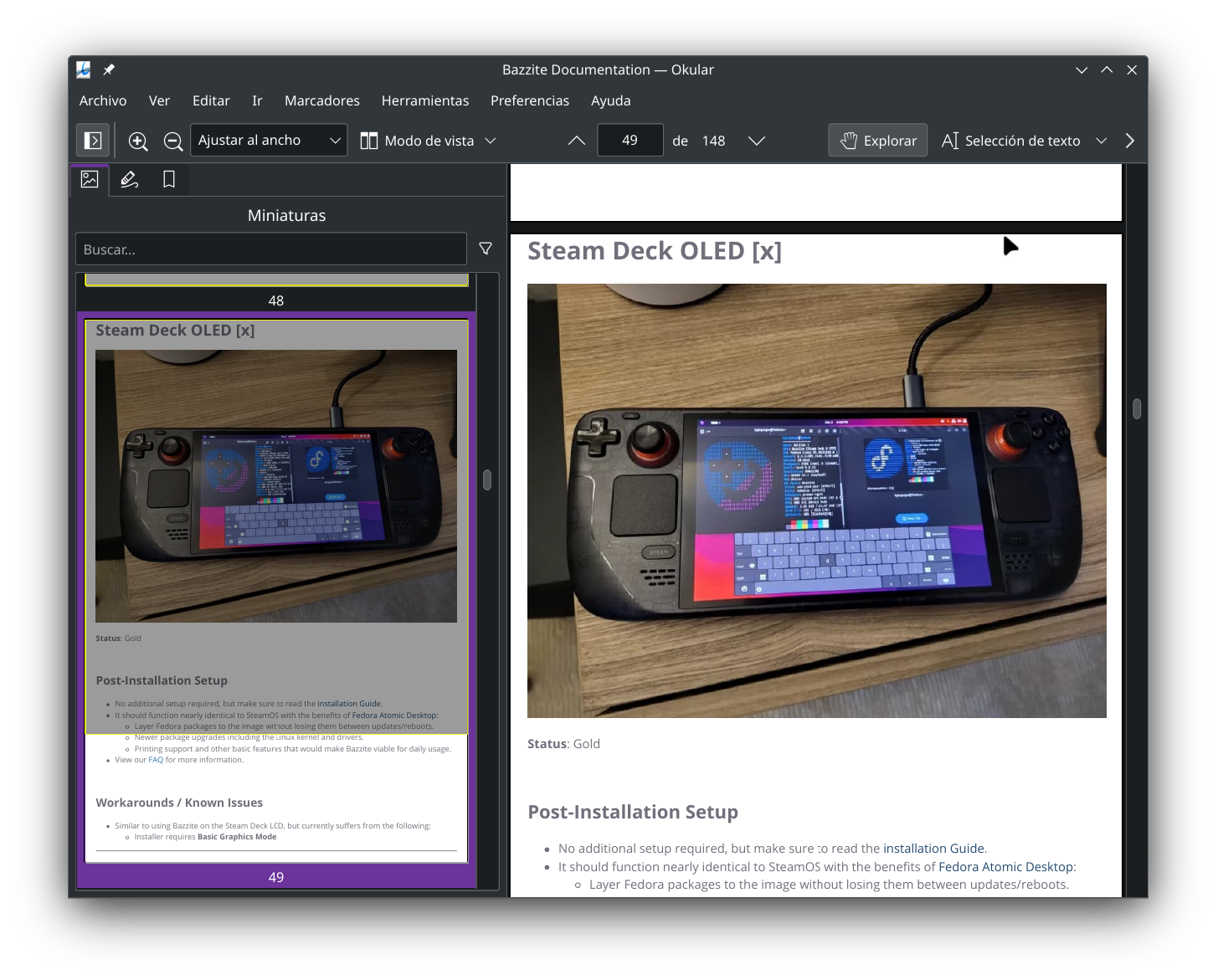Open the thumbnail filter options icon
The image size is (1218, 980).
pos(486,249)
